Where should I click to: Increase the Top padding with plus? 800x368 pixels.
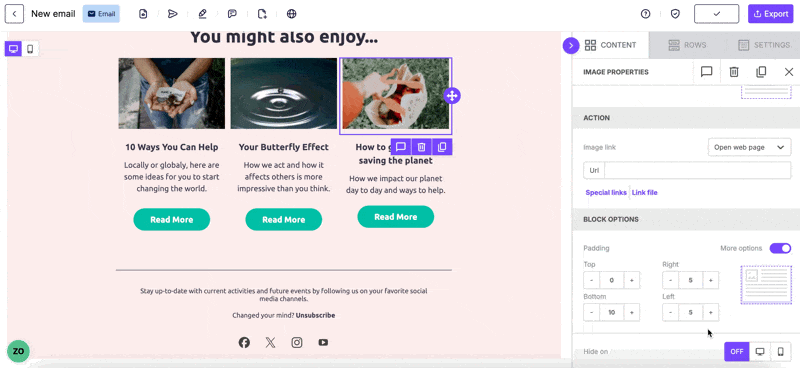coord(632,280)
